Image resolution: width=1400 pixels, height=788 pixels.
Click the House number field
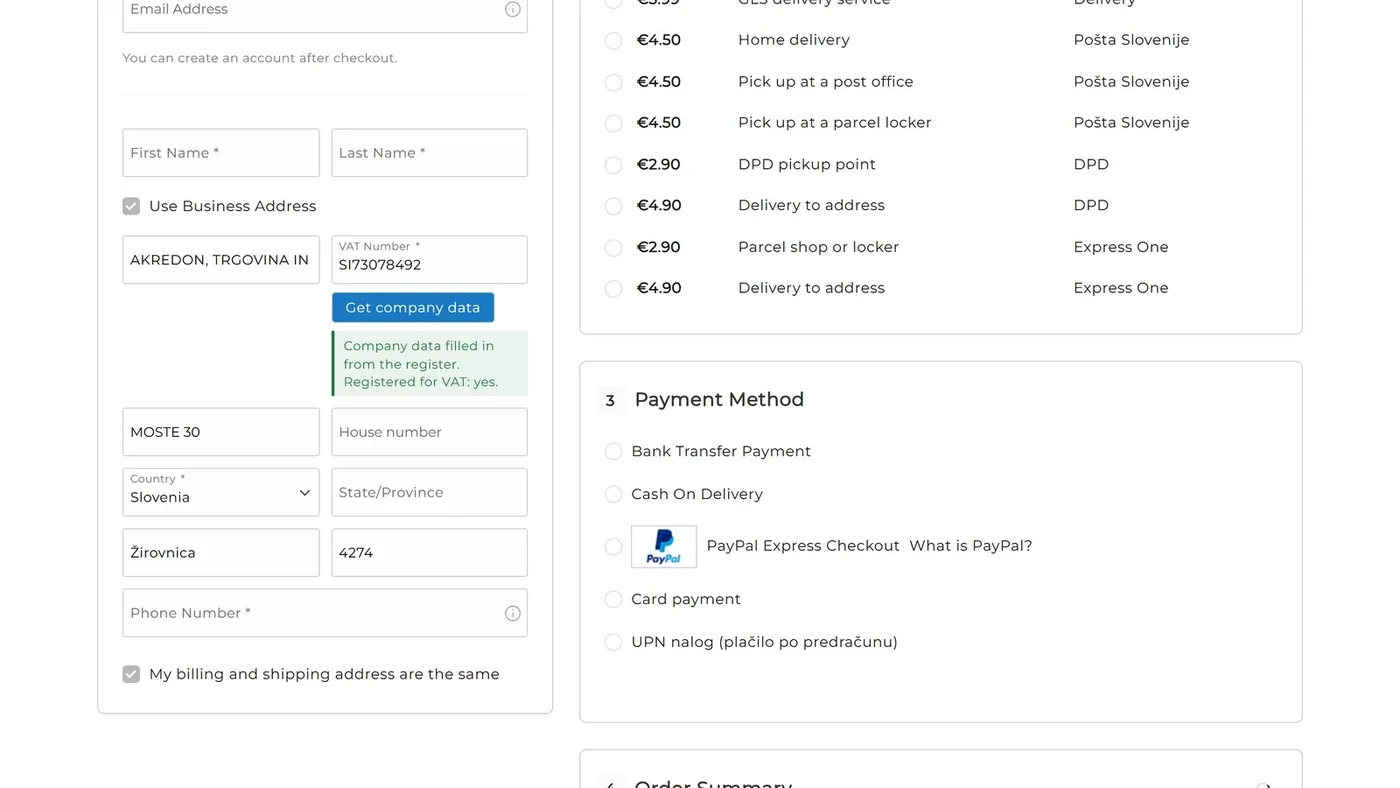pos(430,432)
